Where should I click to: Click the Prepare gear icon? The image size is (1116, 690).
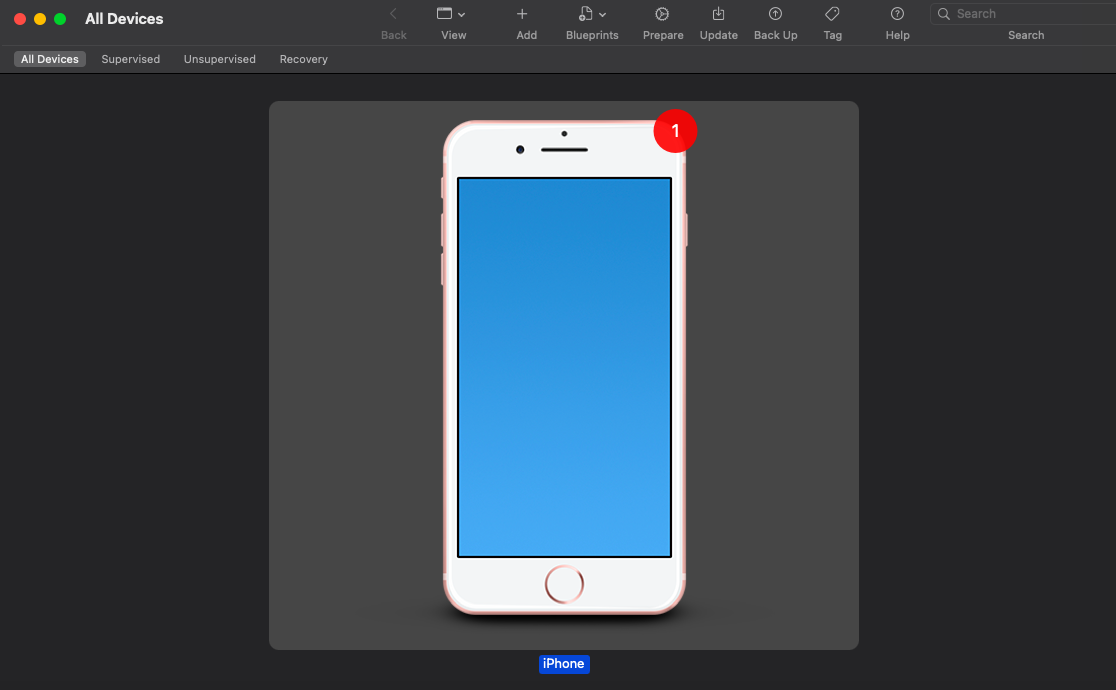[x=662, y=14]
